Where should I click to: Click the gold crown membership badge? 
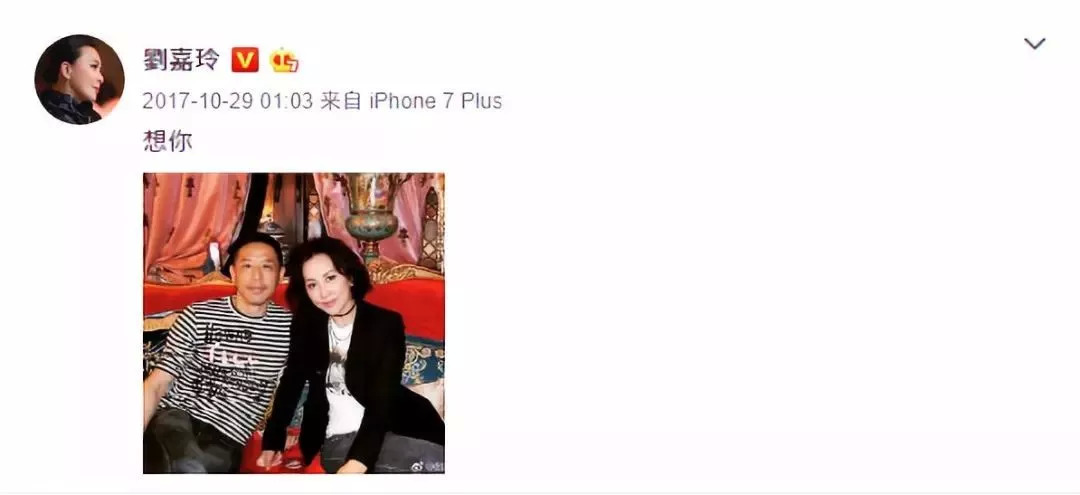(284, 61)
